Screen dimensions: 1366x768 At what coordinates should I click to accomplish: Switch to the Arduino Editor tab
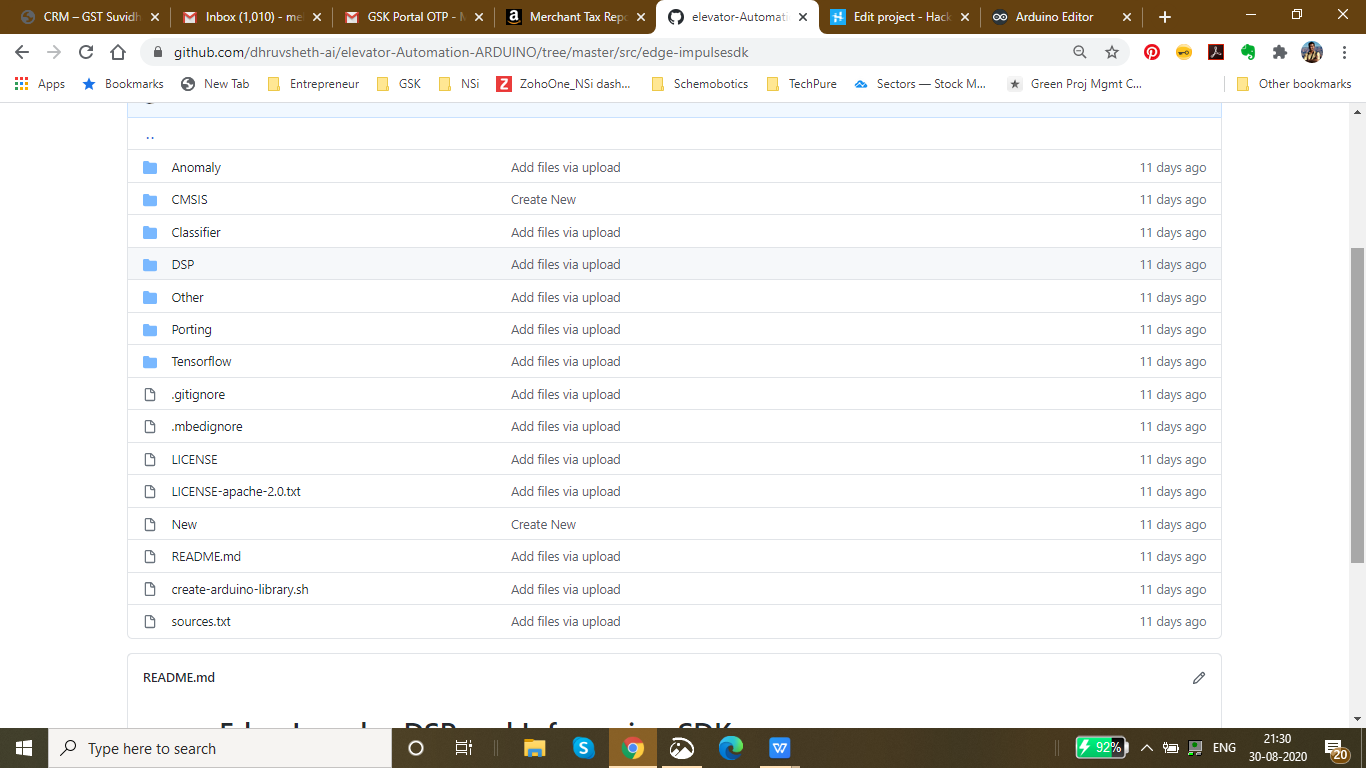pos(1054,17)
